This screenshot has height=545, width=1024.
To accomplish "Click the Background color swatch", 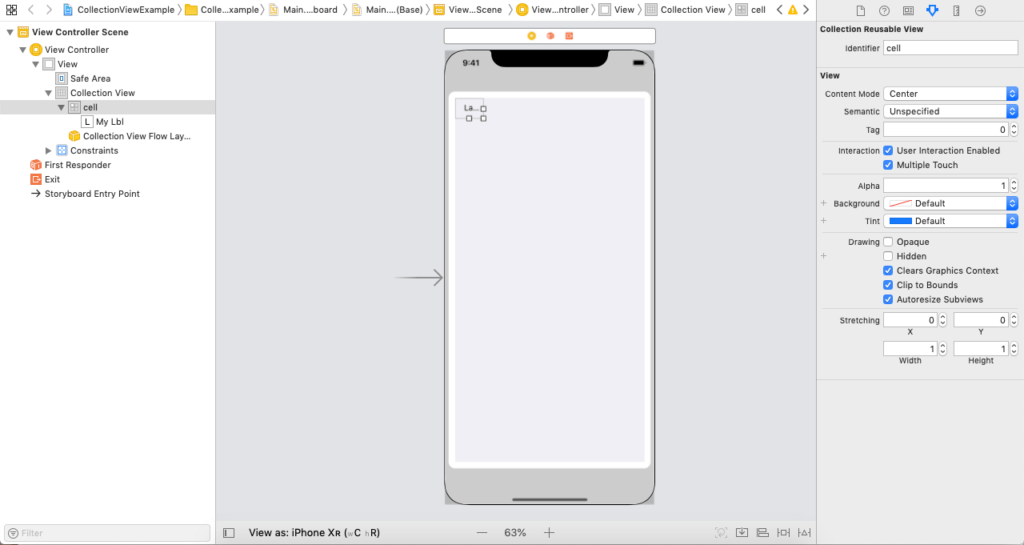I will pos(901,203).
